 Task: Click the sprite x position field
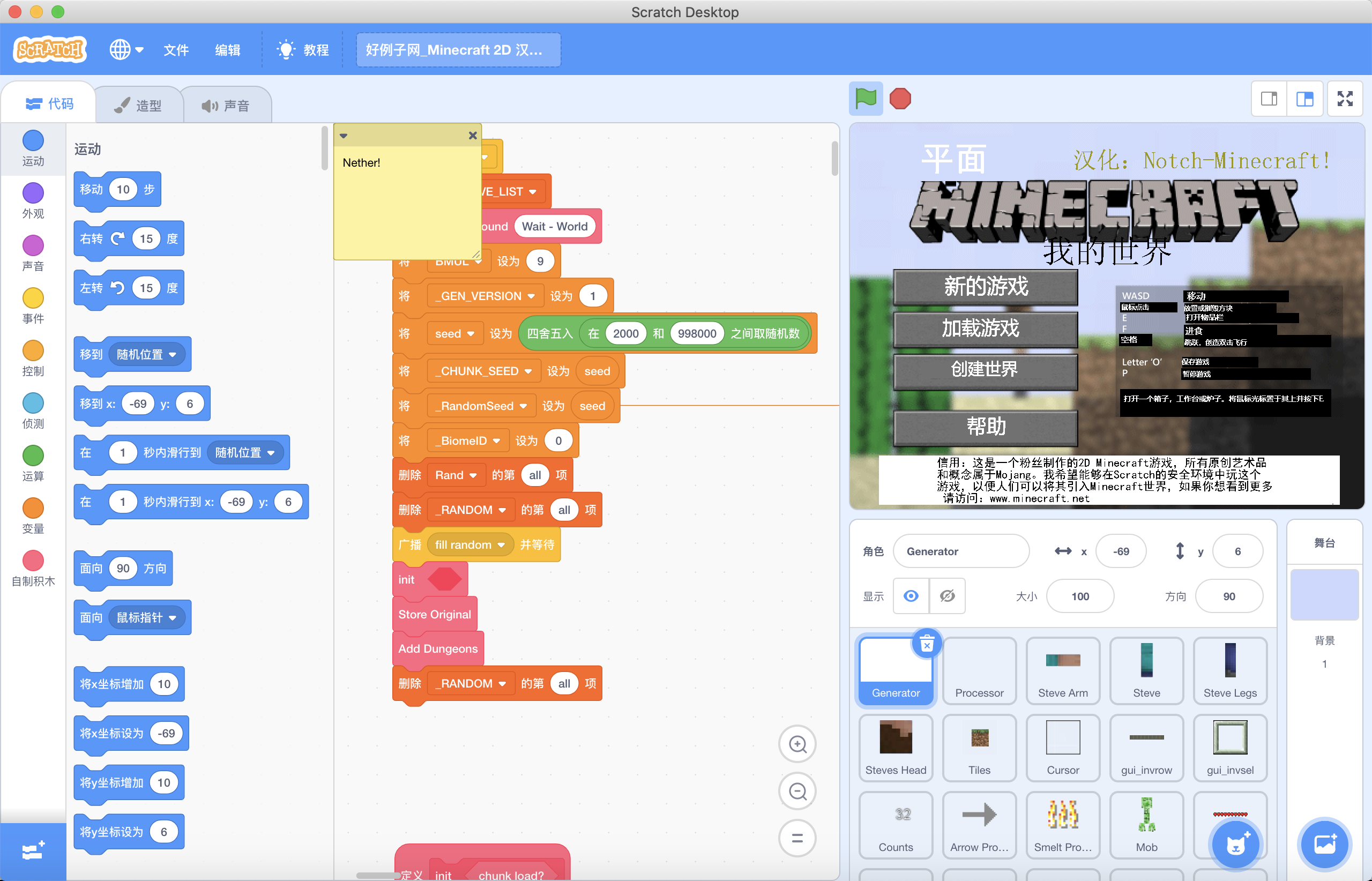pos(1120,551)
